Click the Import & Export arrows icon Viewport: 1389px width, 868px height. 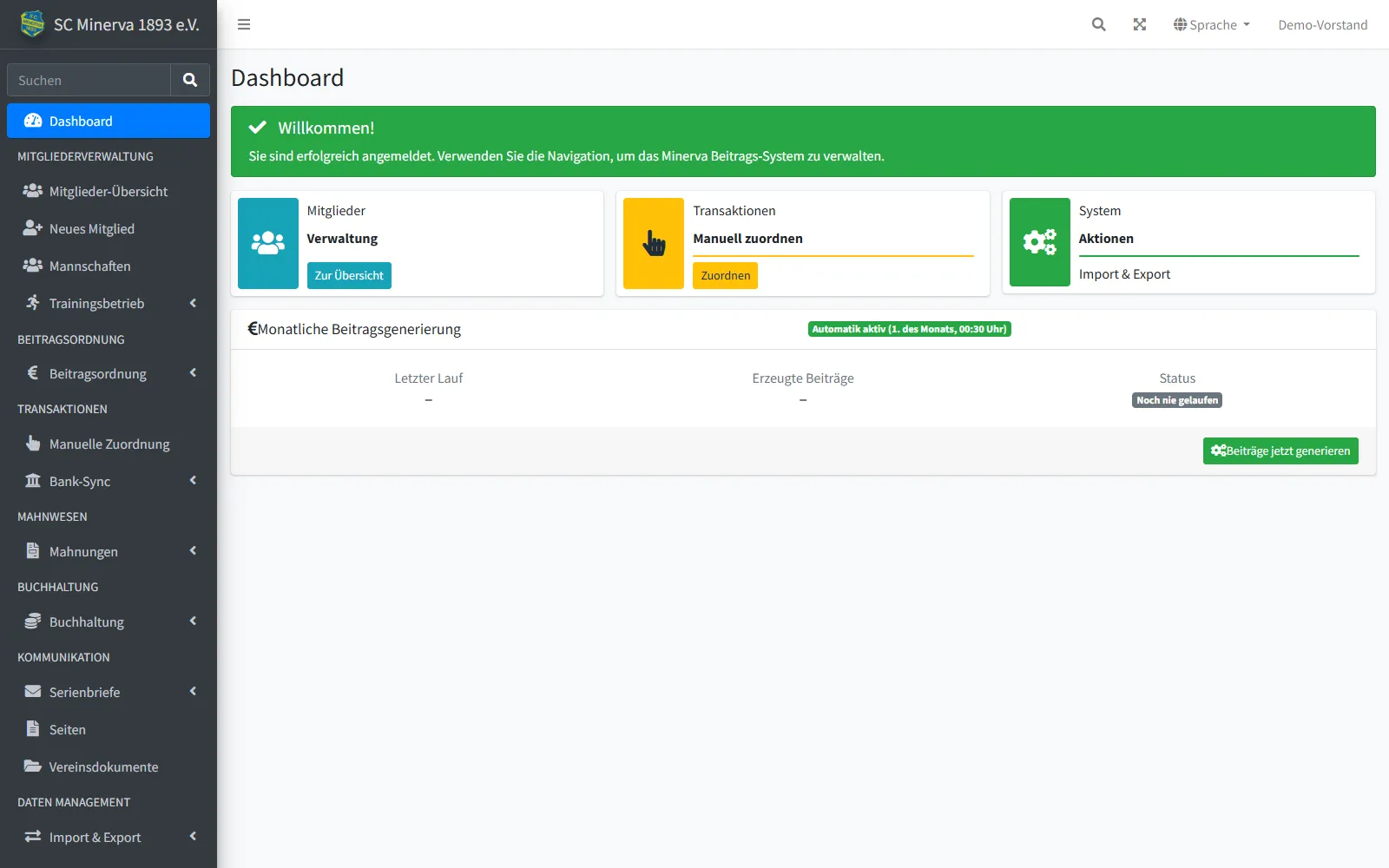click(x=33, y=837)
